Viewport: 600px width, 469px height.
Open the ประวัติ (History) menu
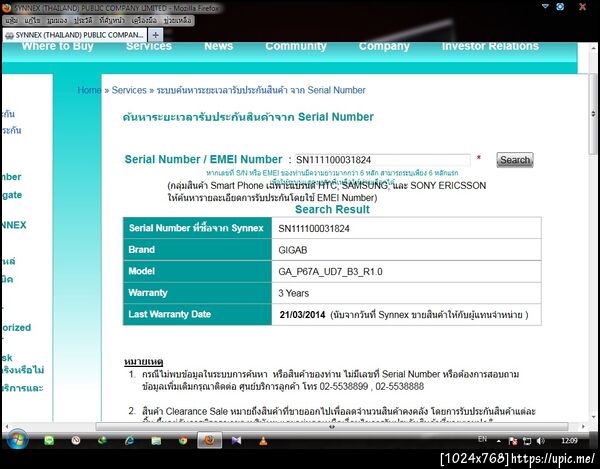[x=83, y=20]
